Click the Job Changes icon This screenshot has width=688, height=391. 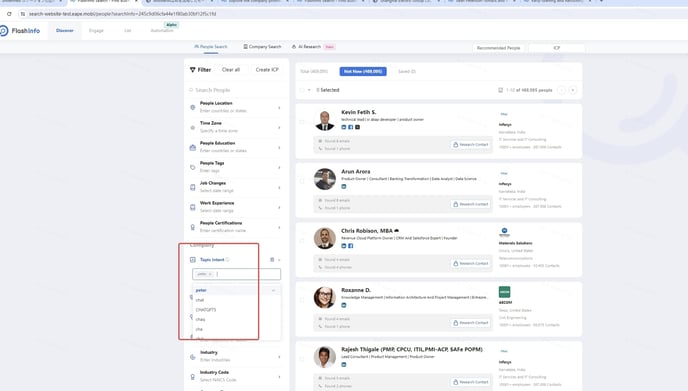pos(192,187)
